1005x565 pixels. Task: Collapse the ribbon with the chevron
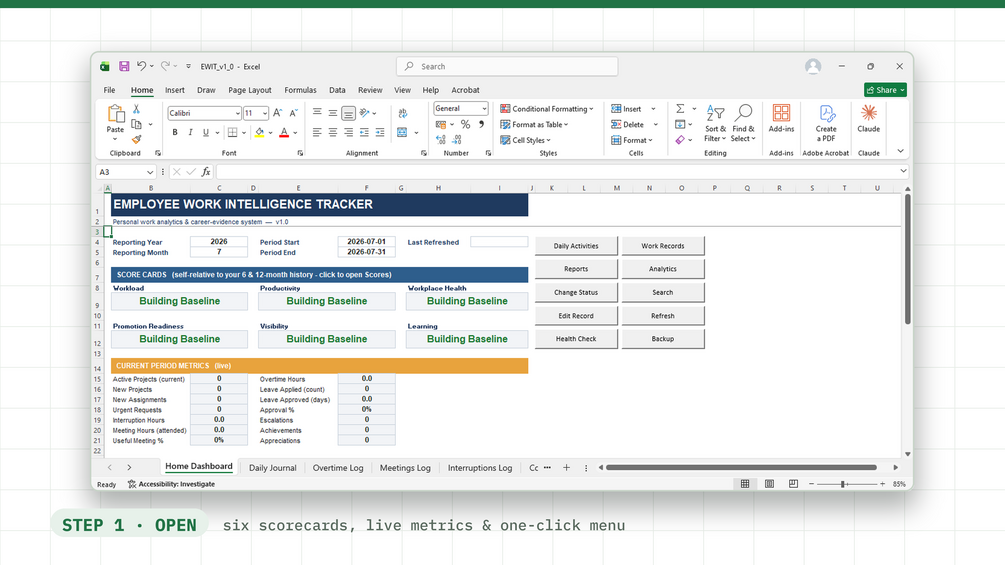901,151
